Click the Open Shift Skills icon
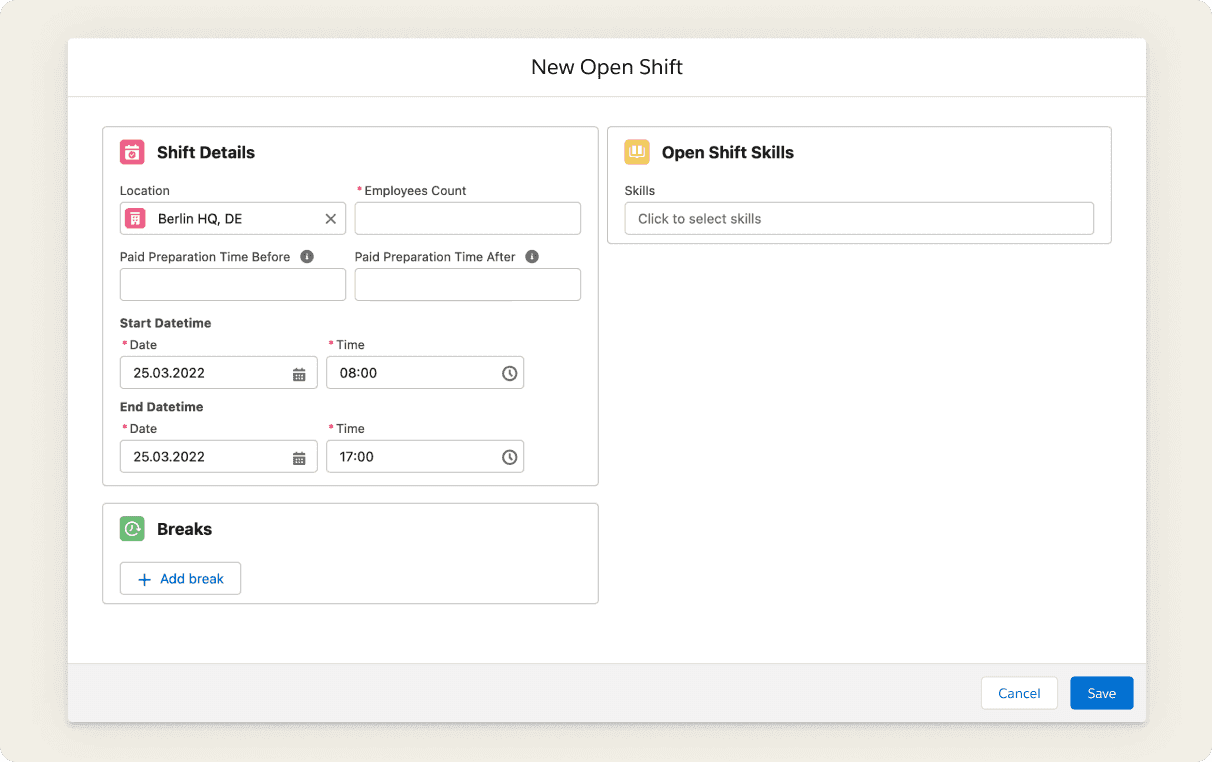This screenshot has width=1212, height=762. click(x=637, y=152)
